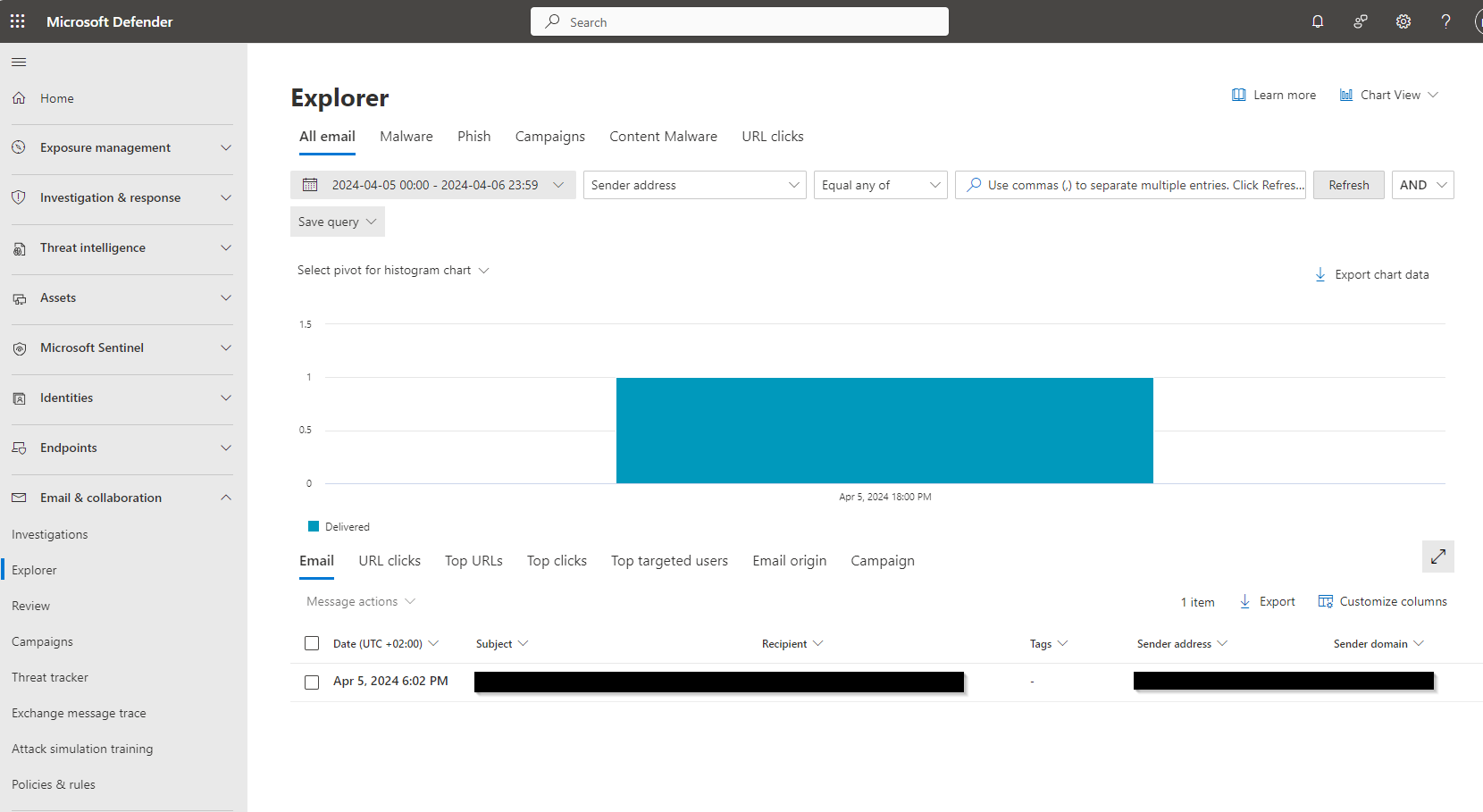This screenshot has height=812, width=1483.
Task: Open the Equal any of operator dropdown
Action: click(x=881, y=185)
